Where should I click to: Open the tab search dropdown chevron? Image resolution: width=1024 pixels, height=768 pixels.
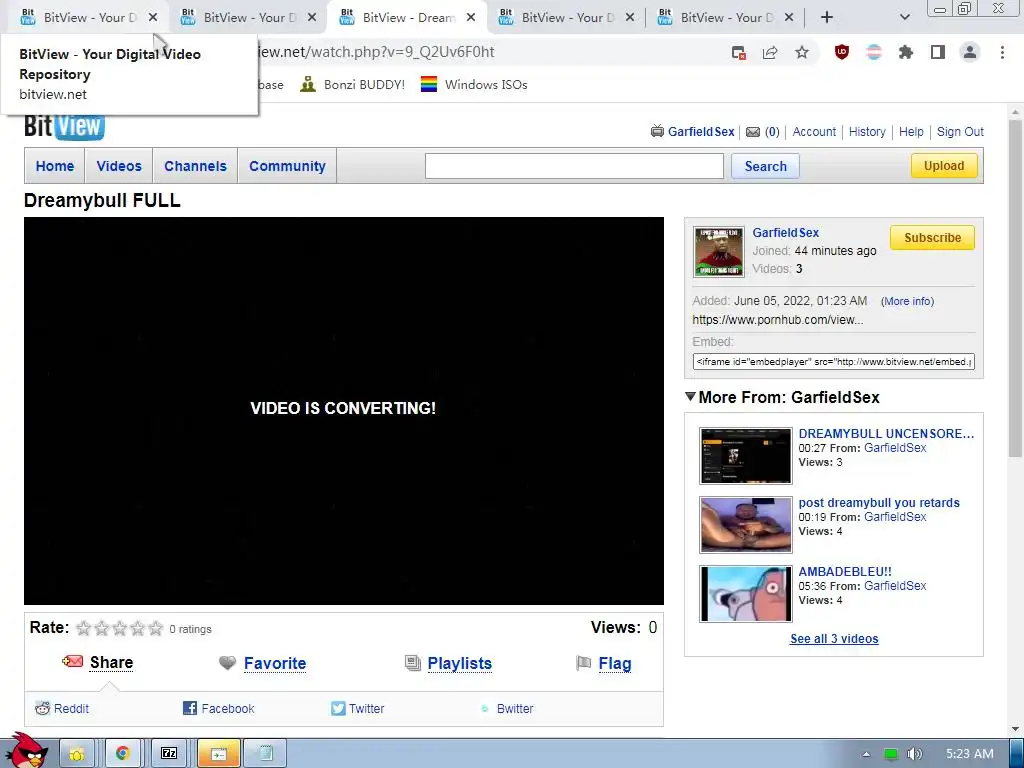[x=904, y=17]
